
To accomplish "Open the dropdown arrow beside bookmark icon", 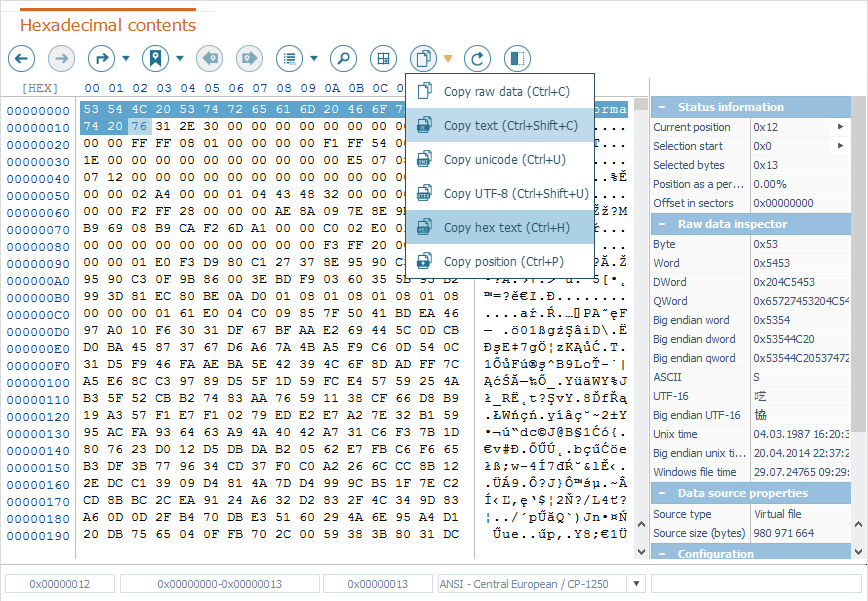I will pos(179,58).
